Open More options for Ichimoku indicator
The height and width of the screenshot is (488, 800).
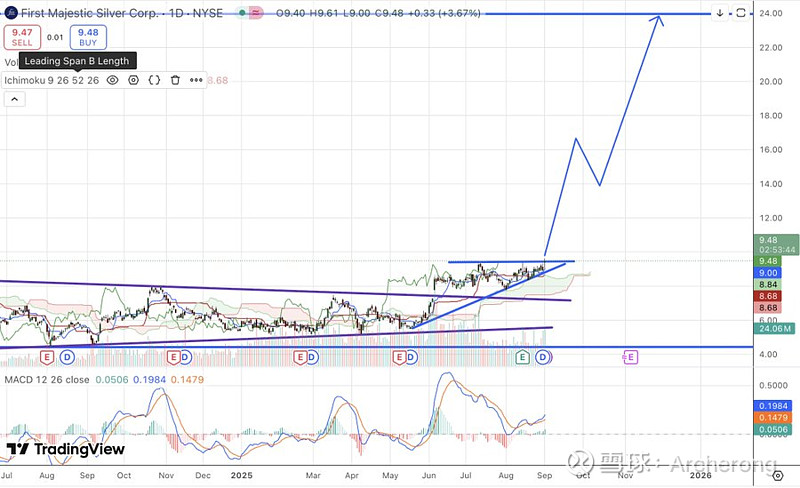click(x=196, y=80)
